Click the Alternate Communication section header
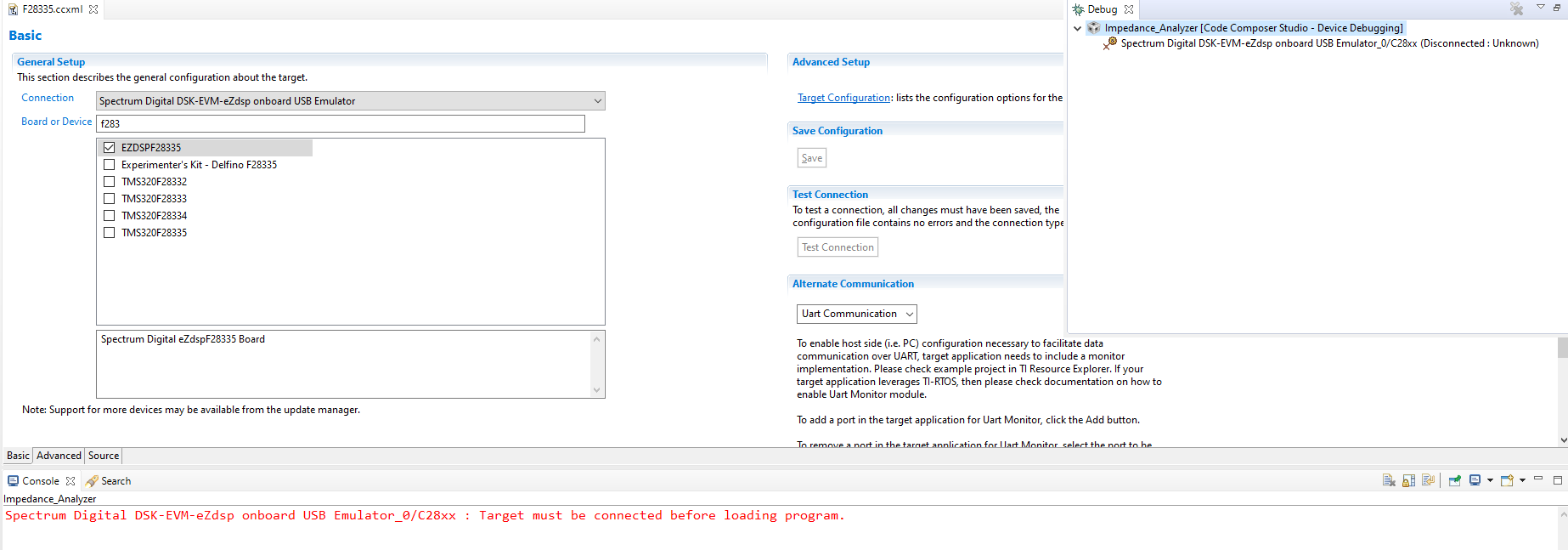 pos(853,284)
